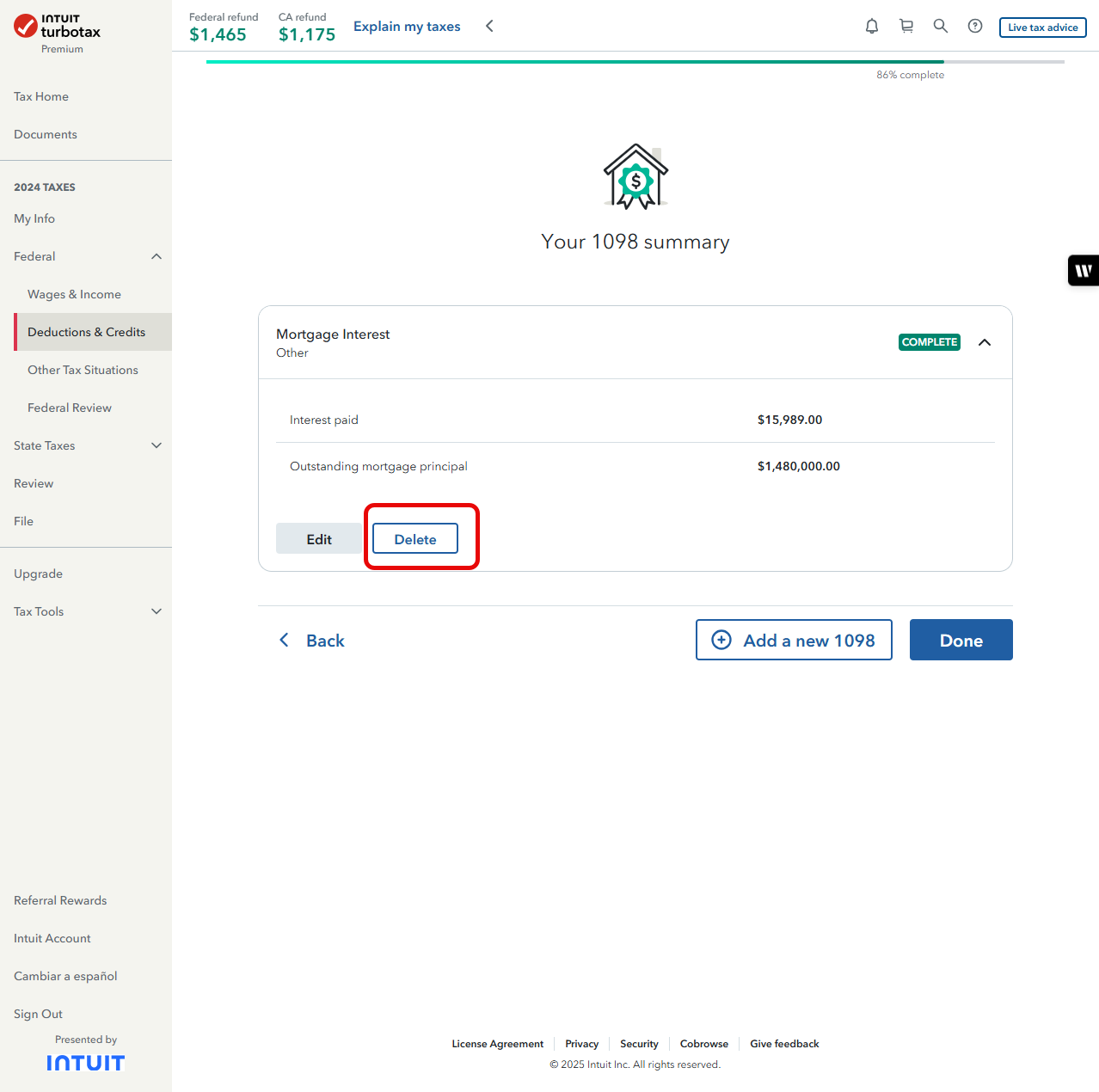Open Other Tax Situations
This screenshot has width=1099, height=1092.
[x=83, y=370]
